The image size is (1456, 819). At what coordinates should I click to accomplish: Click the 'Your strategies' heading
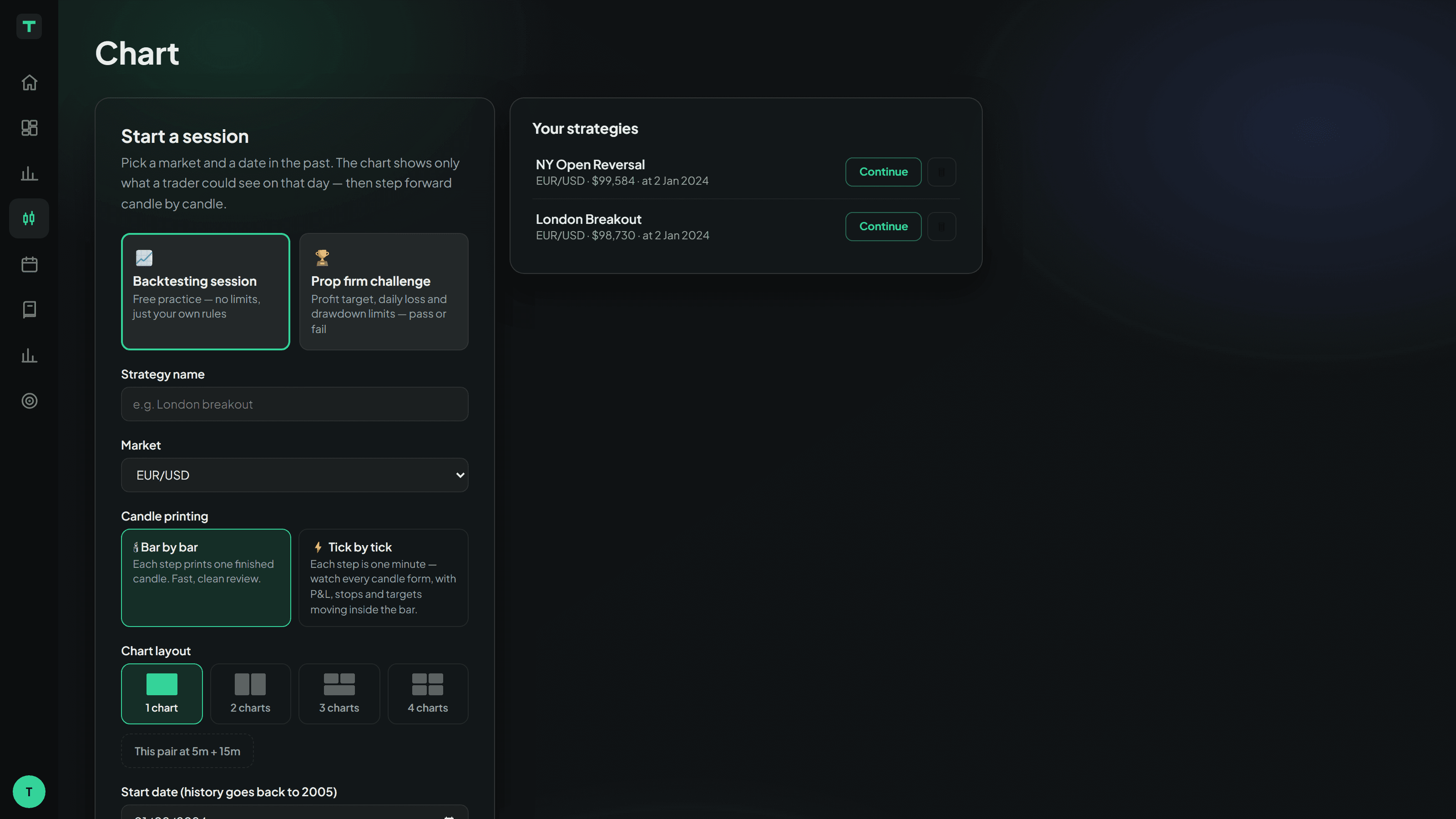pyautogui.click(x=585, y=129)
